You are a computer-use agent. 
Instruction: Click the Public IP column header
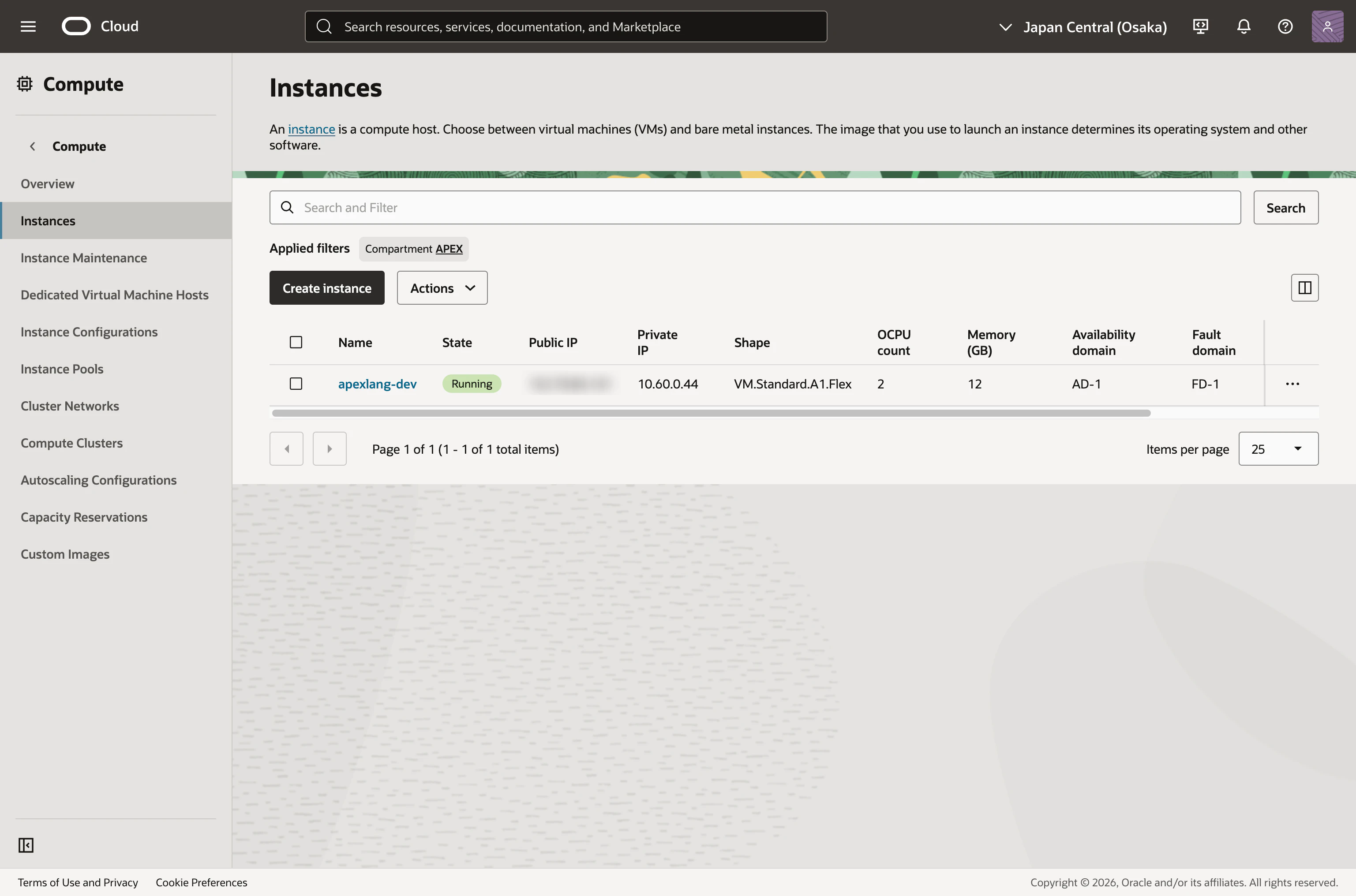[553, 342]
